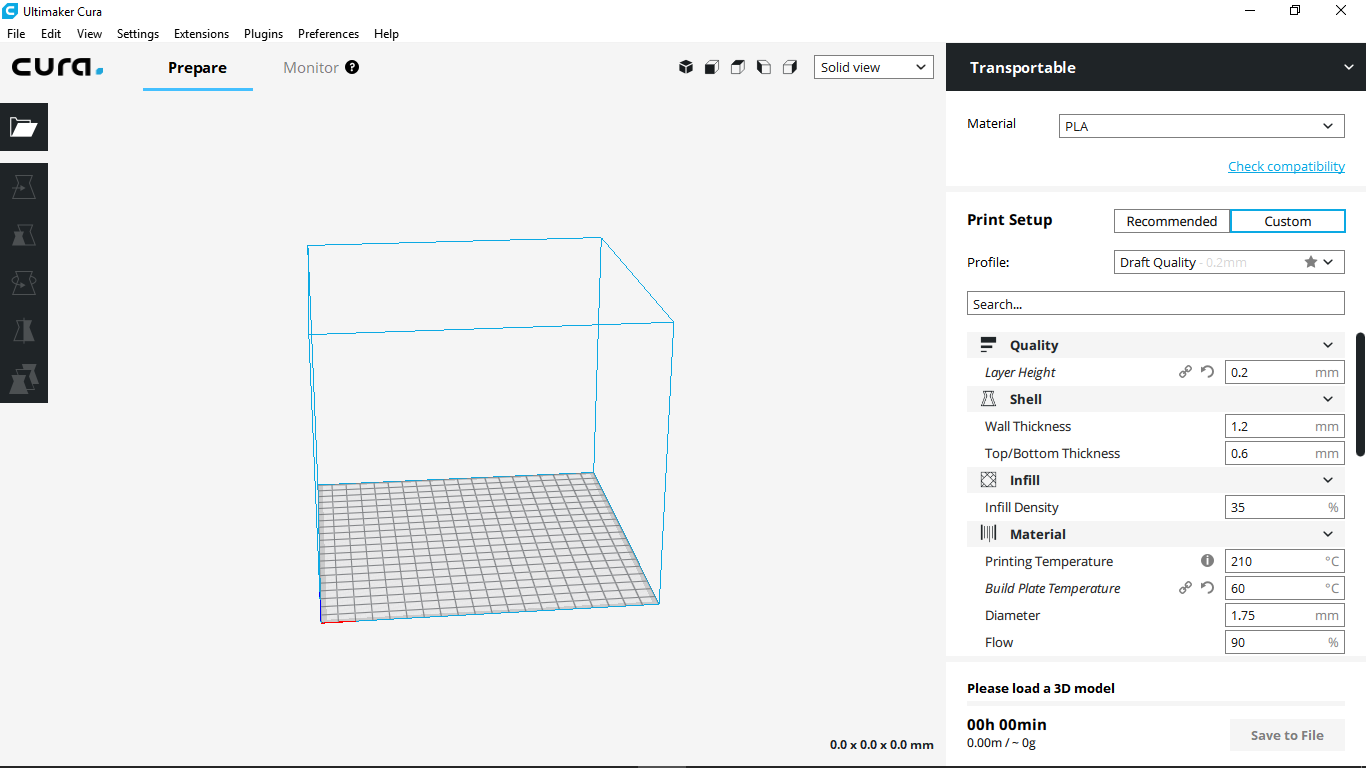Click the Build Plate Temperature value field

point(1285,588)
